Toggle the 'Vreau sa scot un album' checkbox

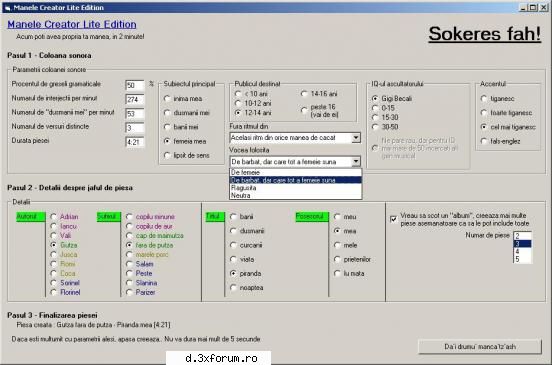tap(394, 219)
